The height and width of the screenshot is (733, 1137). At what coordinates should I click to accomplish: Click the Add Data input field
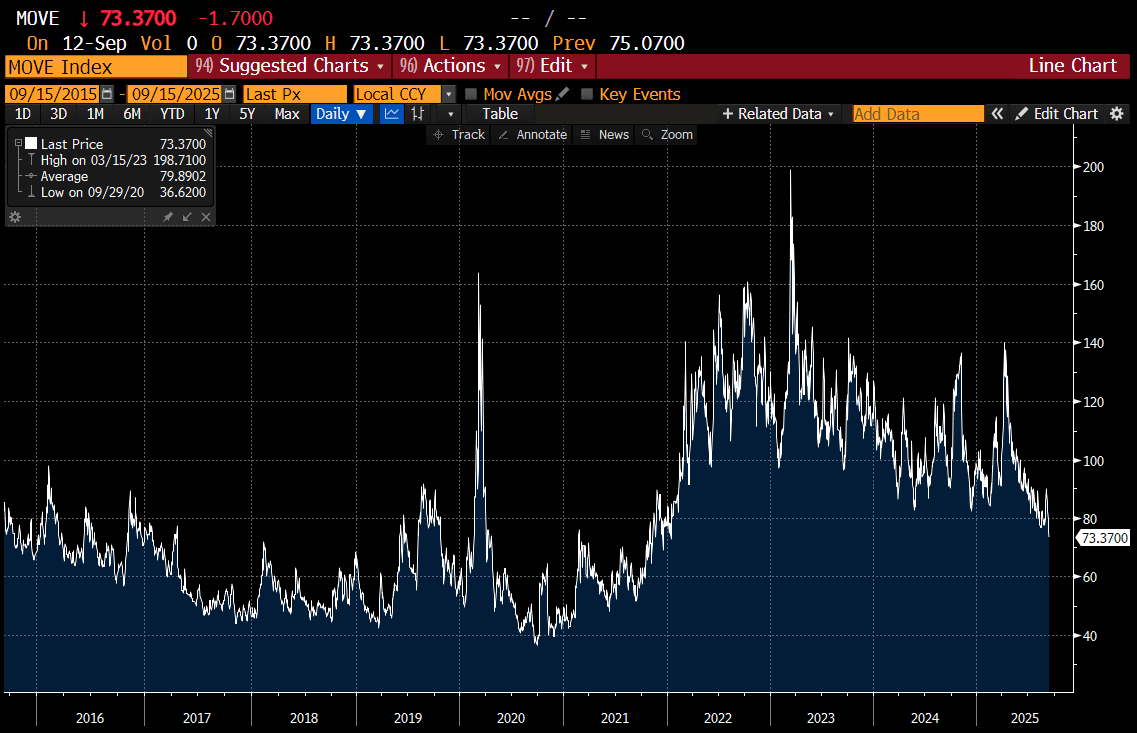(x=918, y=114)
